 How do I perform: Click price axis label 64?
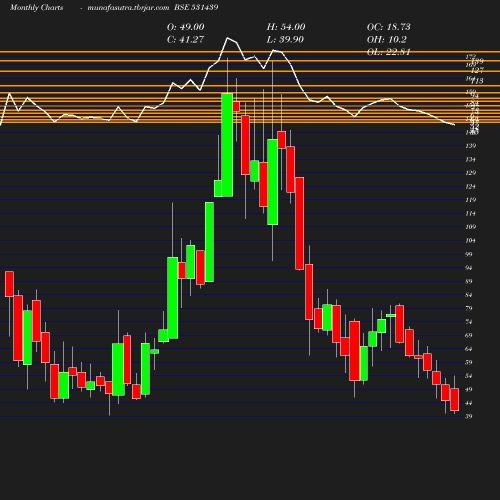469,349
